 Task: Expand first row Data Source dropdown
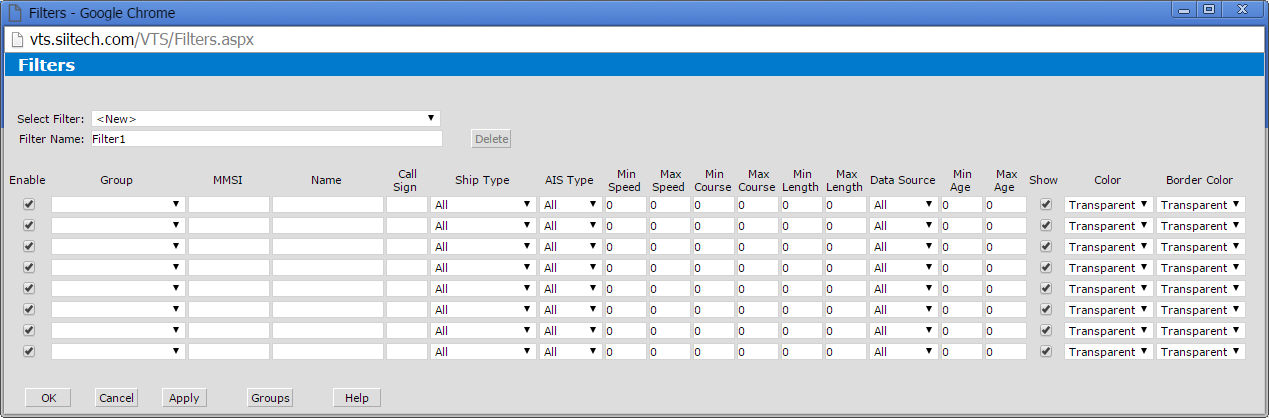(x=903, y=205)
